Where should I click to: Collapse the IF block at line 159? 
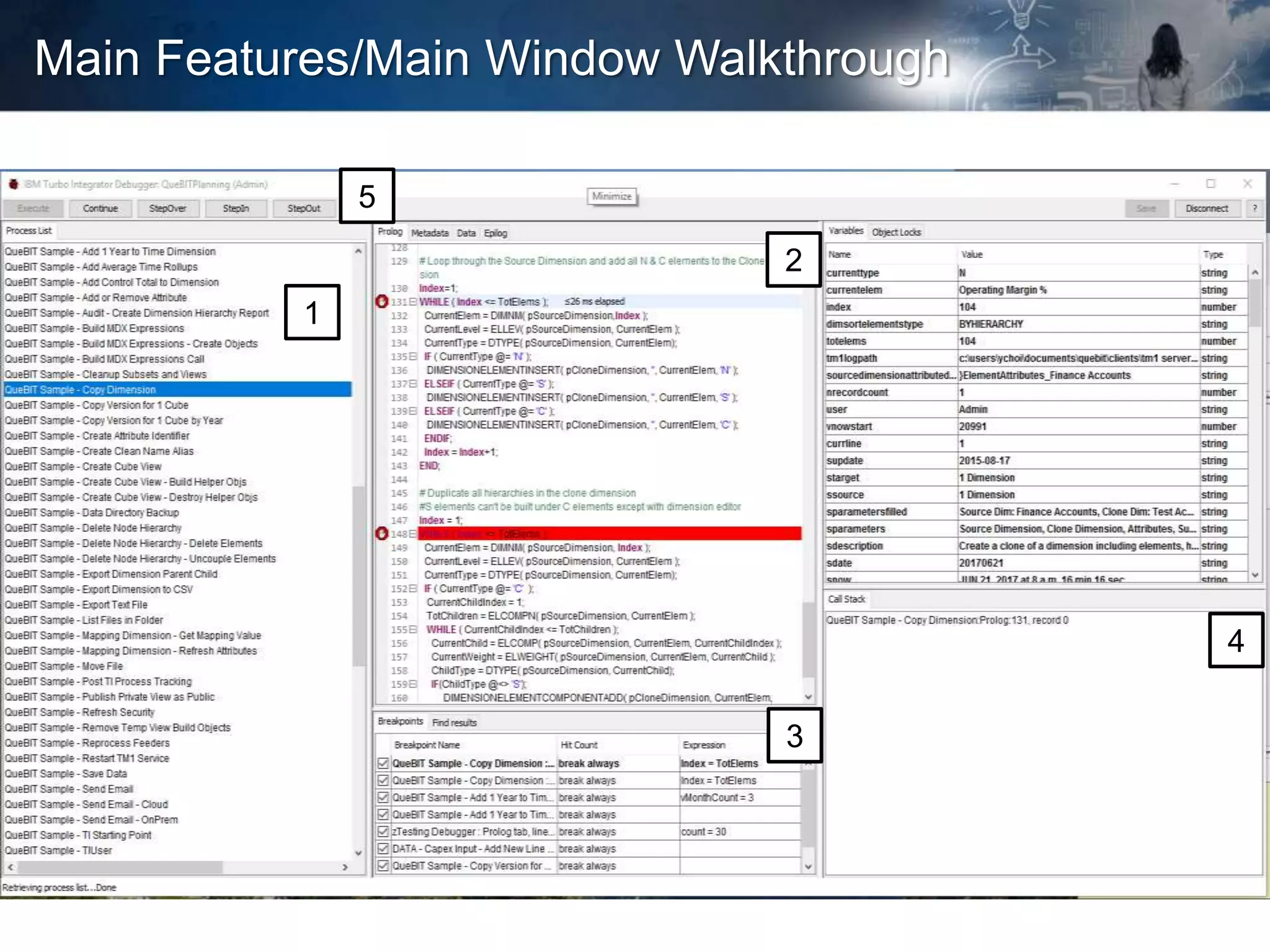[x=413, y=684]
